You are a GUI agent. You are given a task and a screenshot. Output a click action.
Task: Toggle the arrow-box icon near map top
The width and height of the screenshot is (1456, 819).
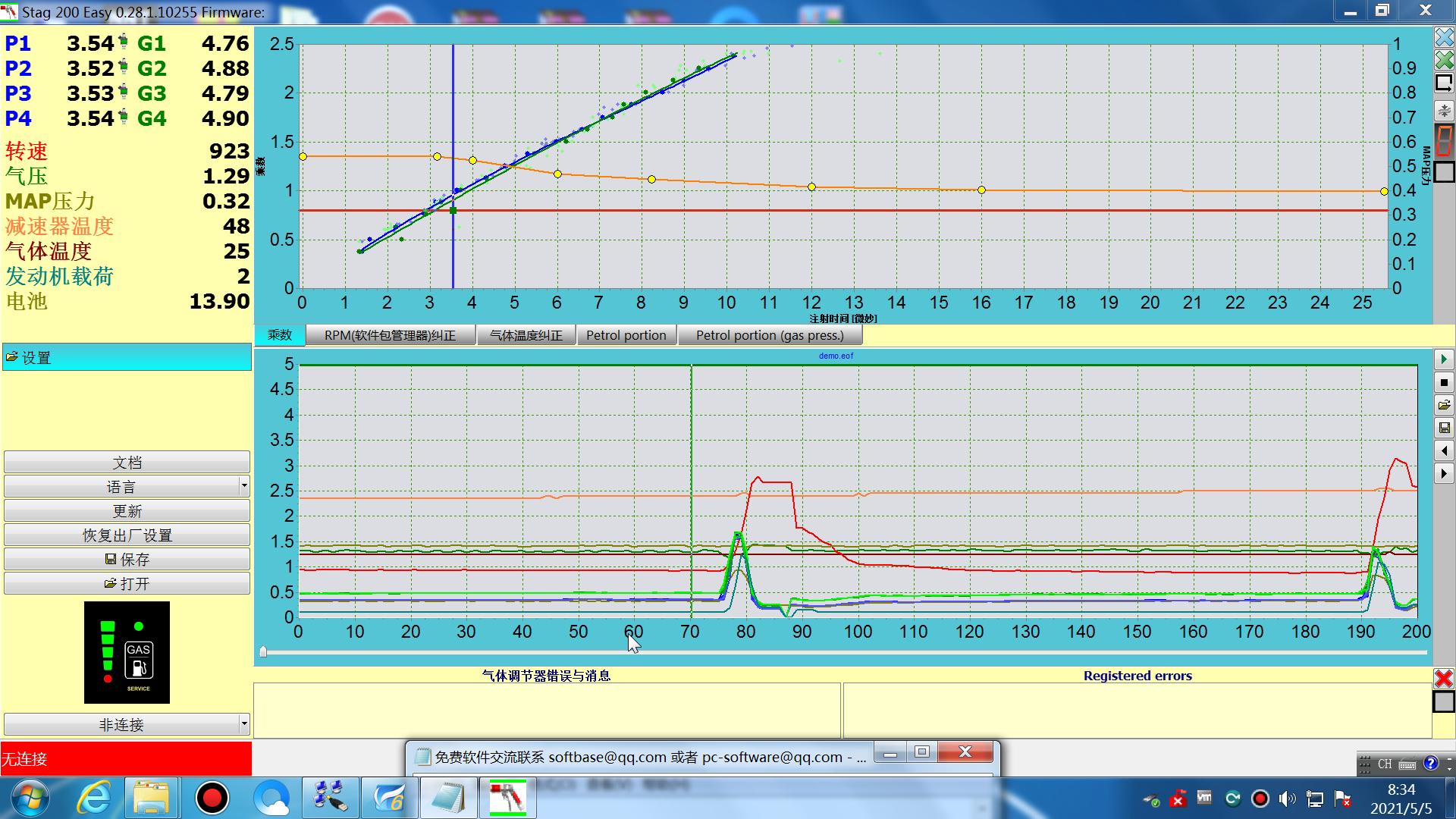(1444, 83)
